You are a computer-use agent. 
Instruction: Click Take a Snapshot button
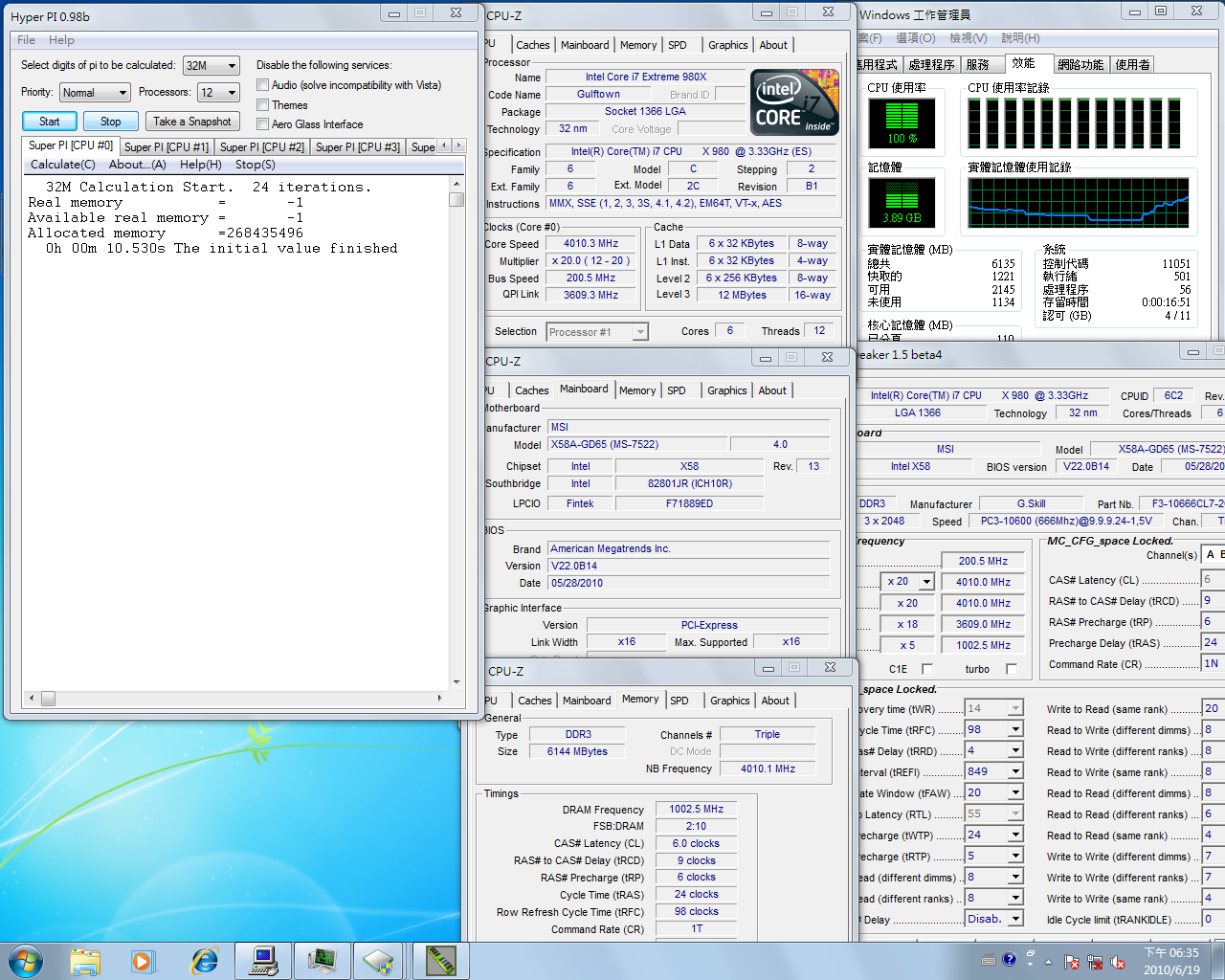(x=192, y=122)
